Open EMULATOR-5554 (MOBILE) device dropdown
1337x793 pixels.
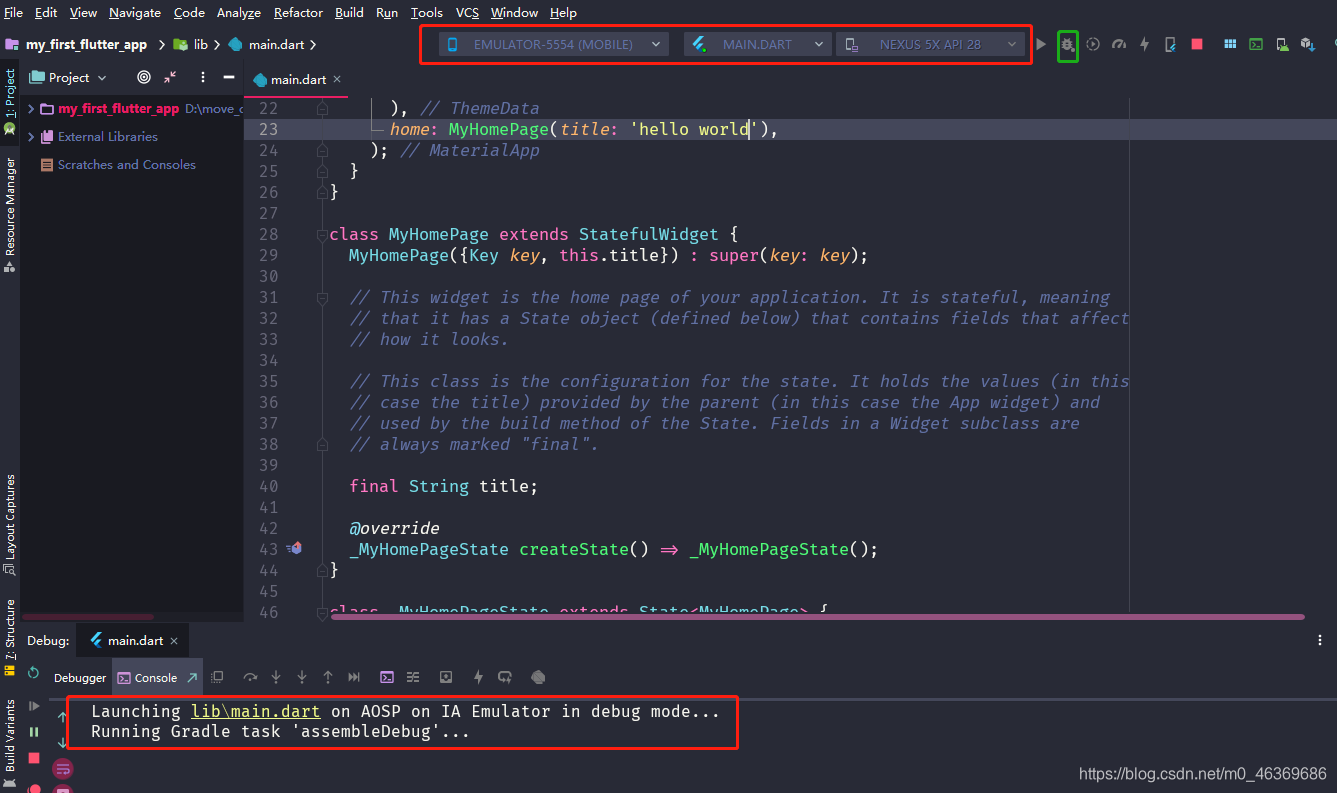[554, 44]
